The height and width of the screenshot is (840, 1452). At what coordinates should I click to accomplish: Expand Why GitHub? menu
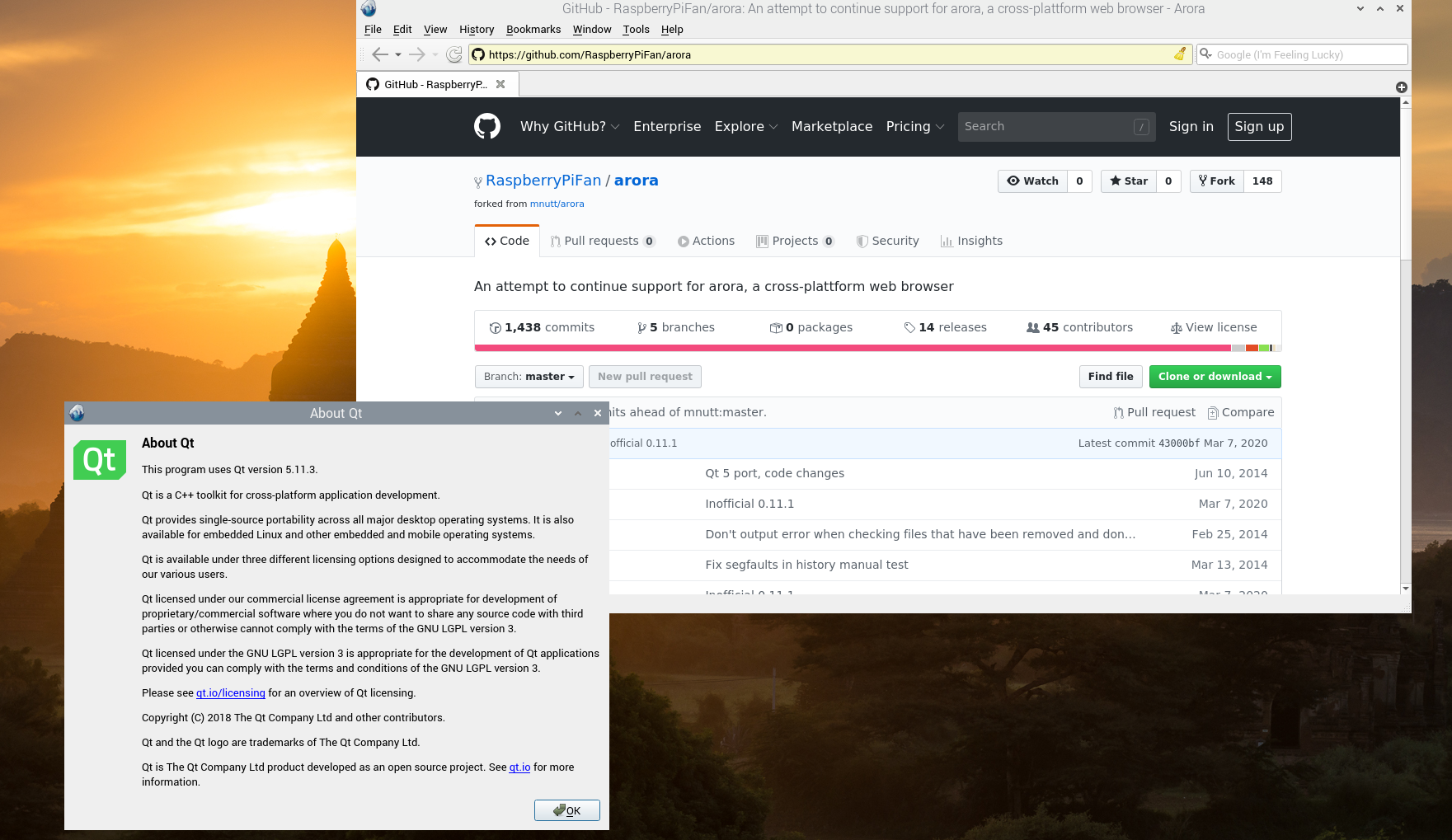click(570, 126)
